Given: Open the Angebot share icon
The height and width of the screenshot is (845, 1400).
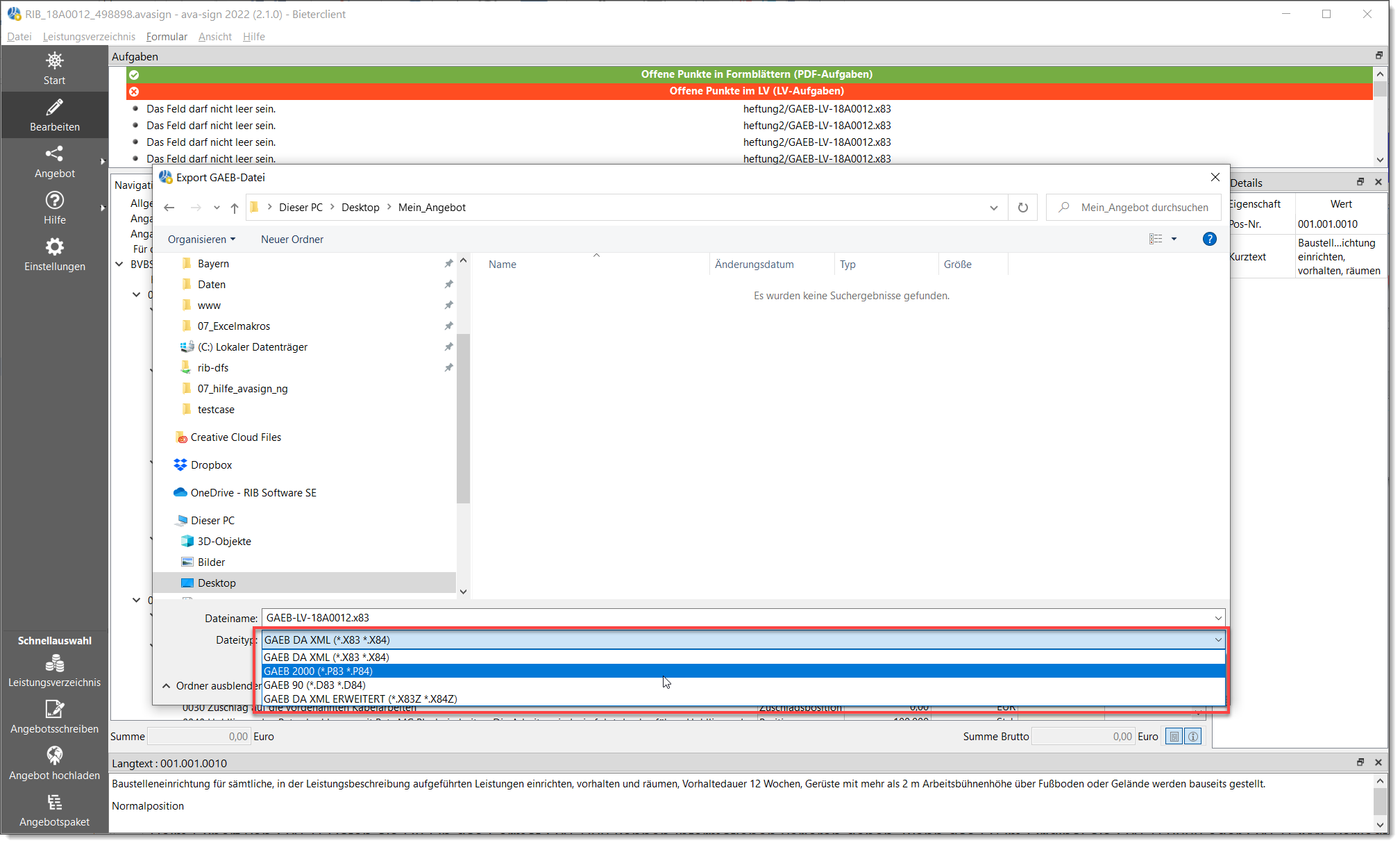Looking at the screenshot, I should (54, 153).
